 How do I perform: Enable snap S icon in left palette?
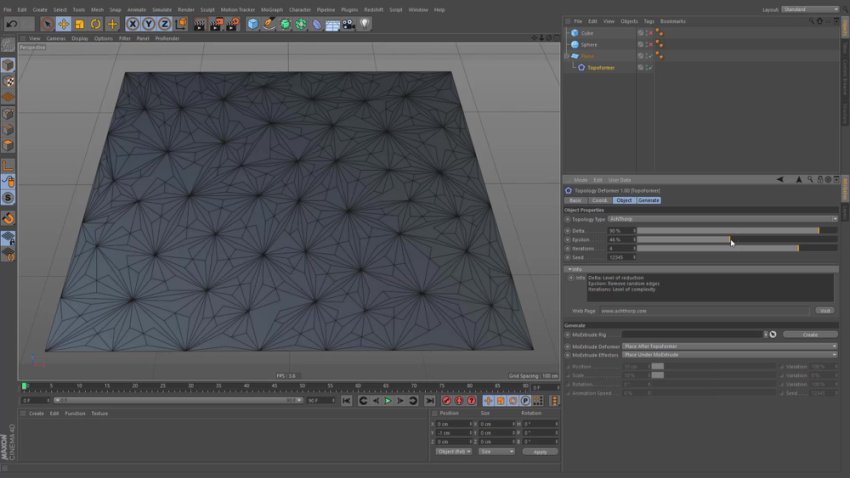pos(8,198)
